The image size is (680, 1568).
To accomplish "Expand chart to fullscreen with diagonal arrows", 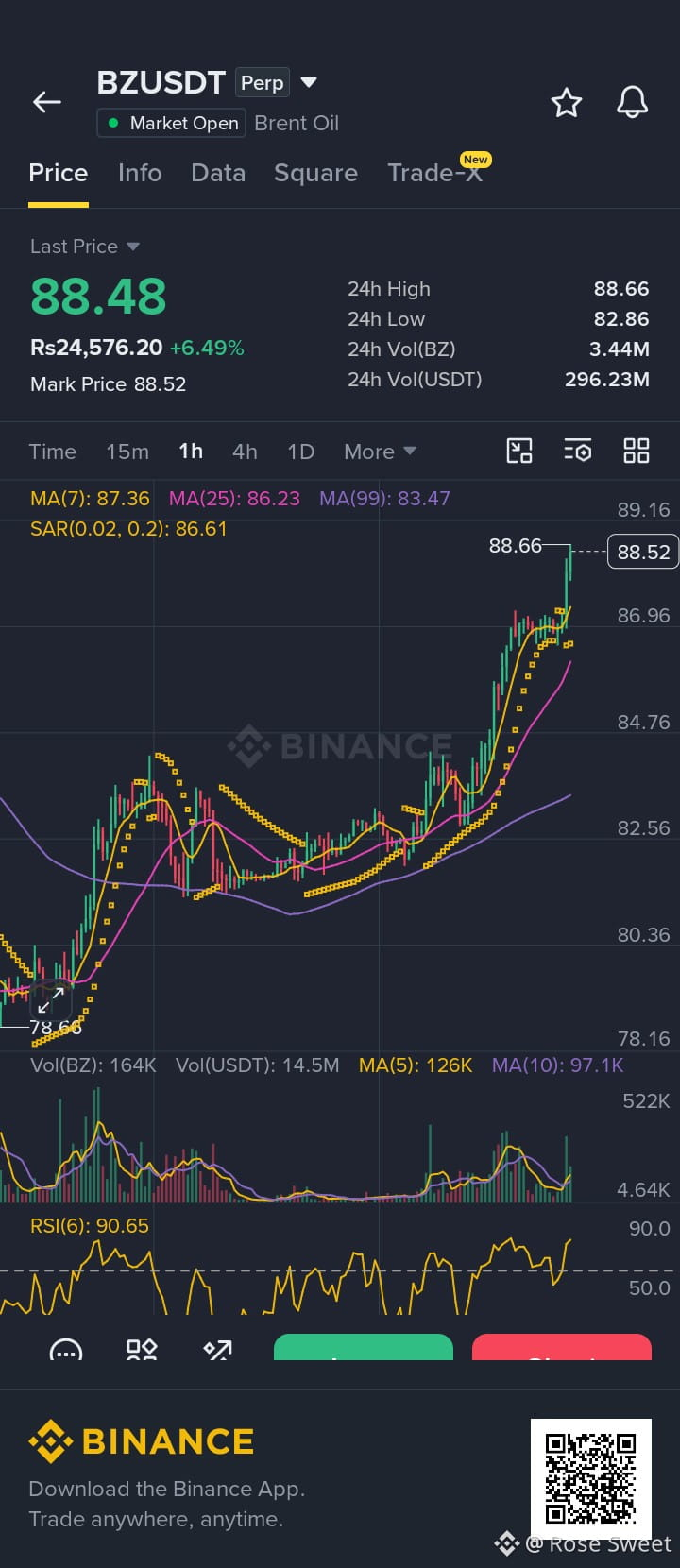I will click(x=51, y=999).
